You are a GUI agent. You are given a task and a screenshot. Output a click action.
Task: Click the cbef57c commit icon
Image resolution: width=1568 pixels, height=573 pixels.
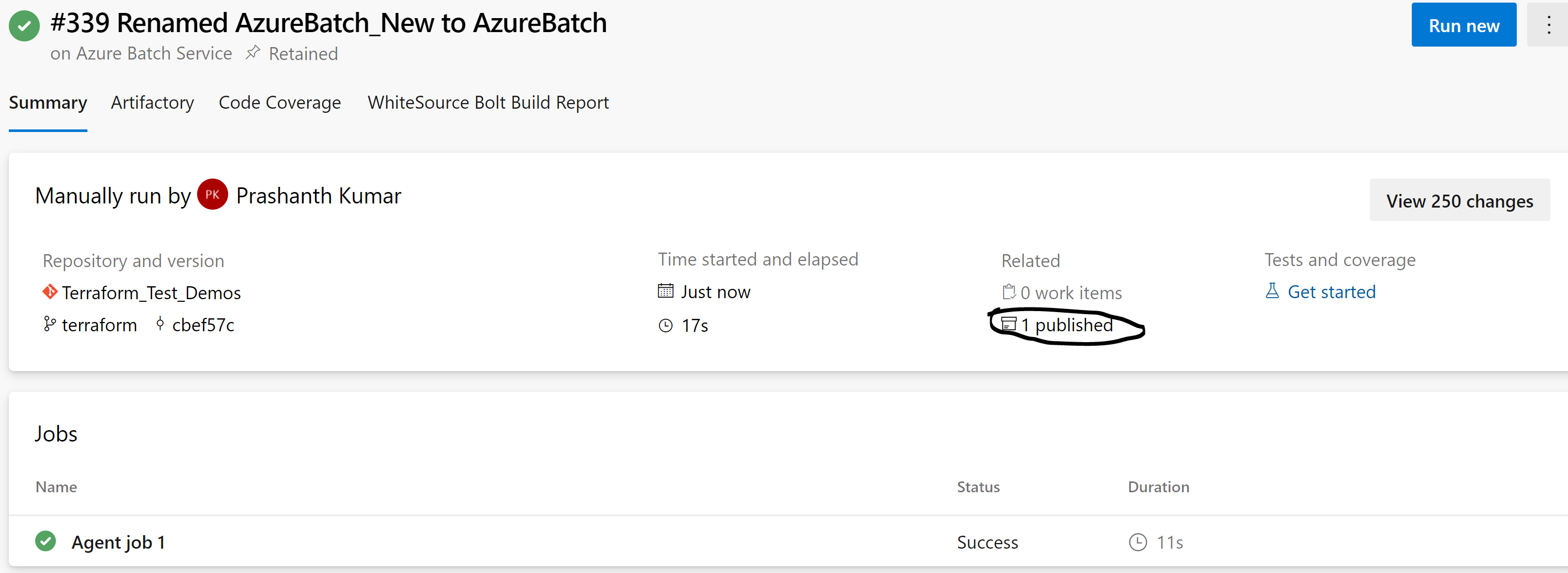[x=160, y=324]
